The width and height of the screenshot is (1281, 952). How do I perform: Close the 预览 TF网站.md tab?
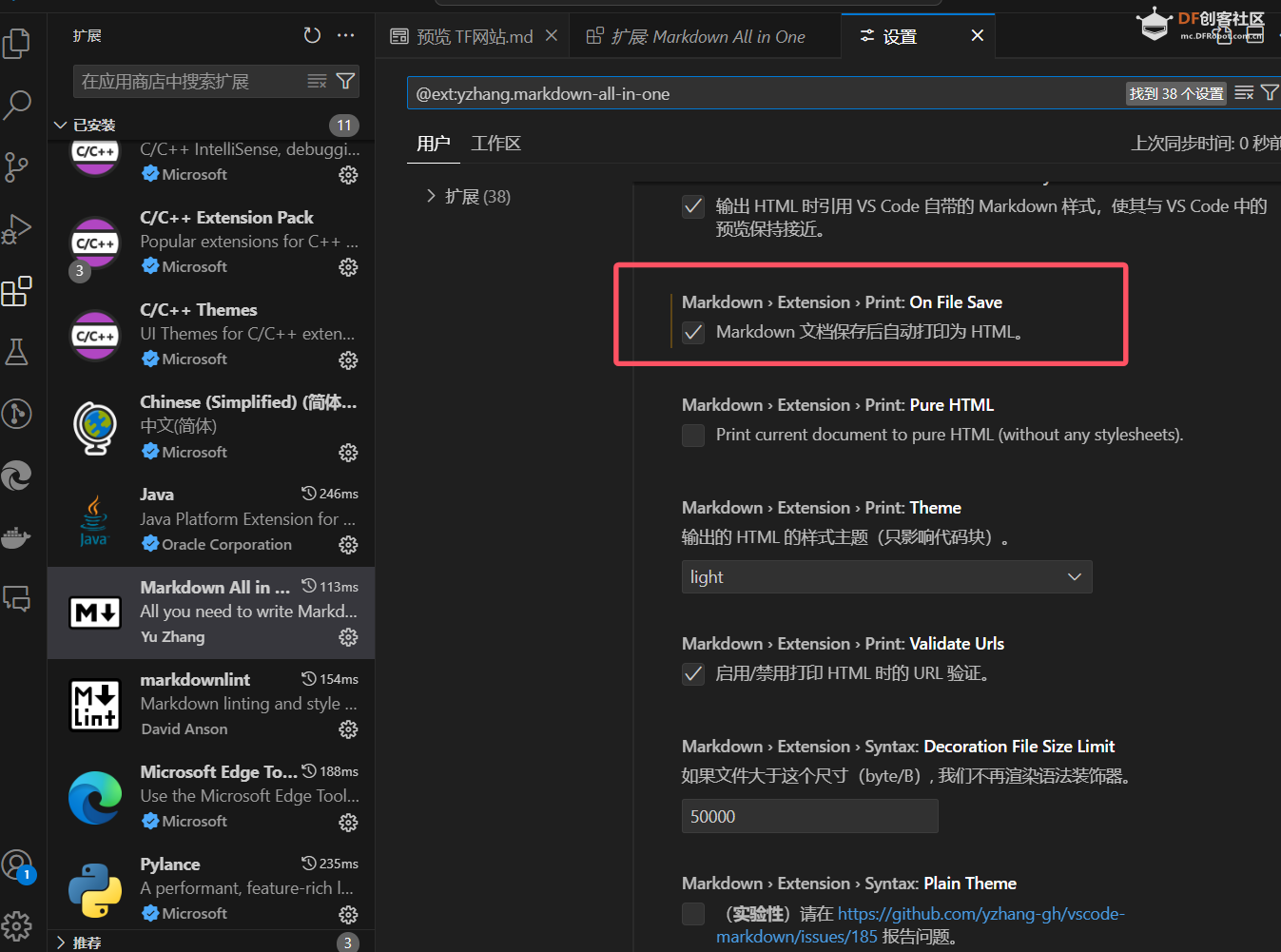pyautogui.click(x=552, y=35)
